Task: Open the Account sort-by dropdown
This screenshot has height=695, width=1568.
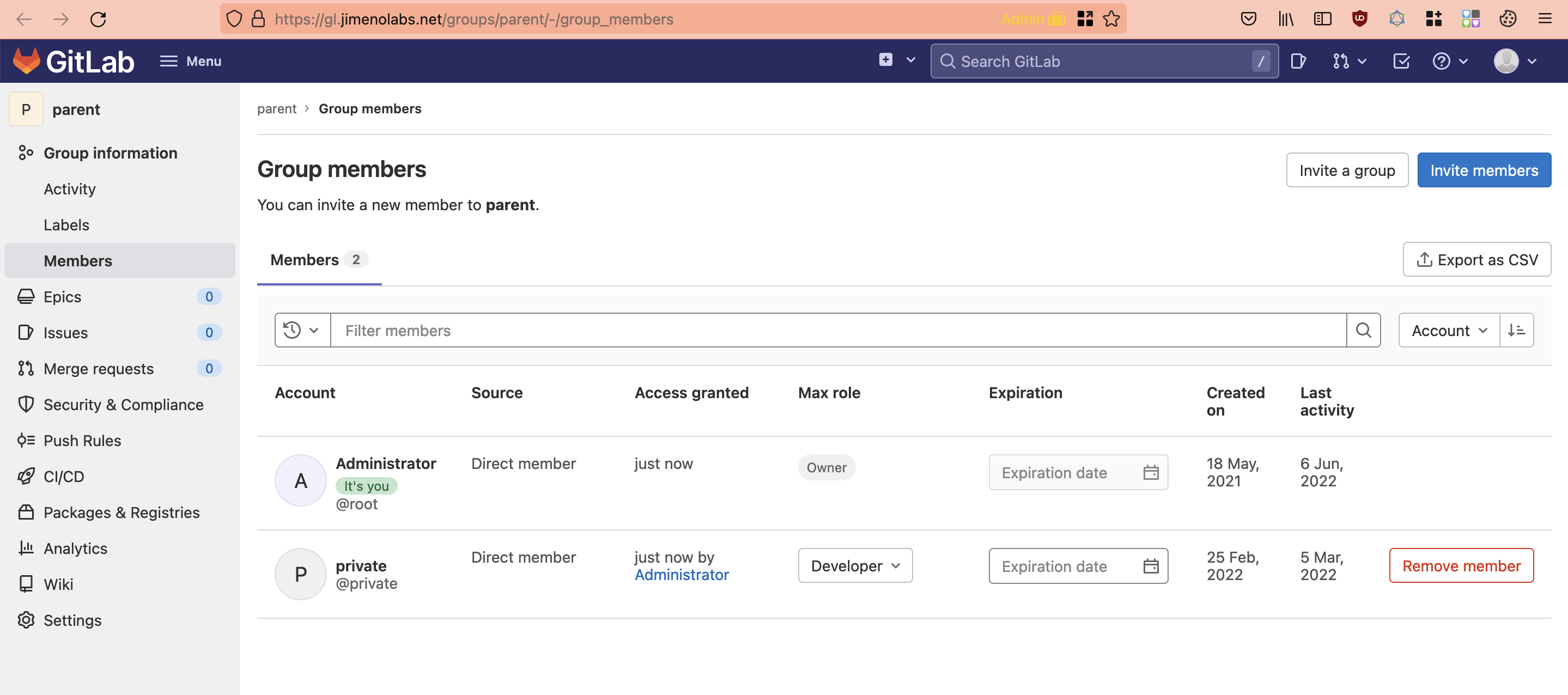Action: click(1449, 331)
